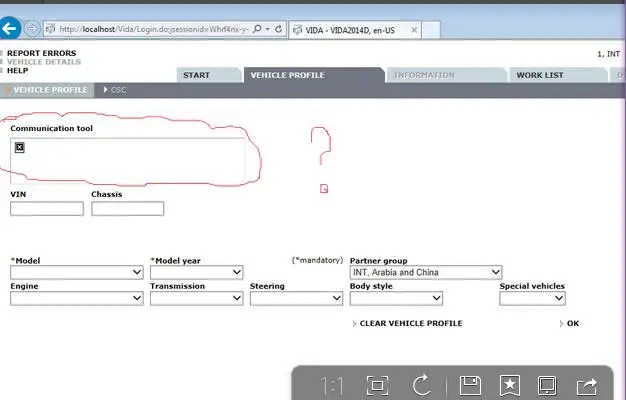Open the Model year dropdown
Screen dimensions: 626x400
(x=196, y=273)
